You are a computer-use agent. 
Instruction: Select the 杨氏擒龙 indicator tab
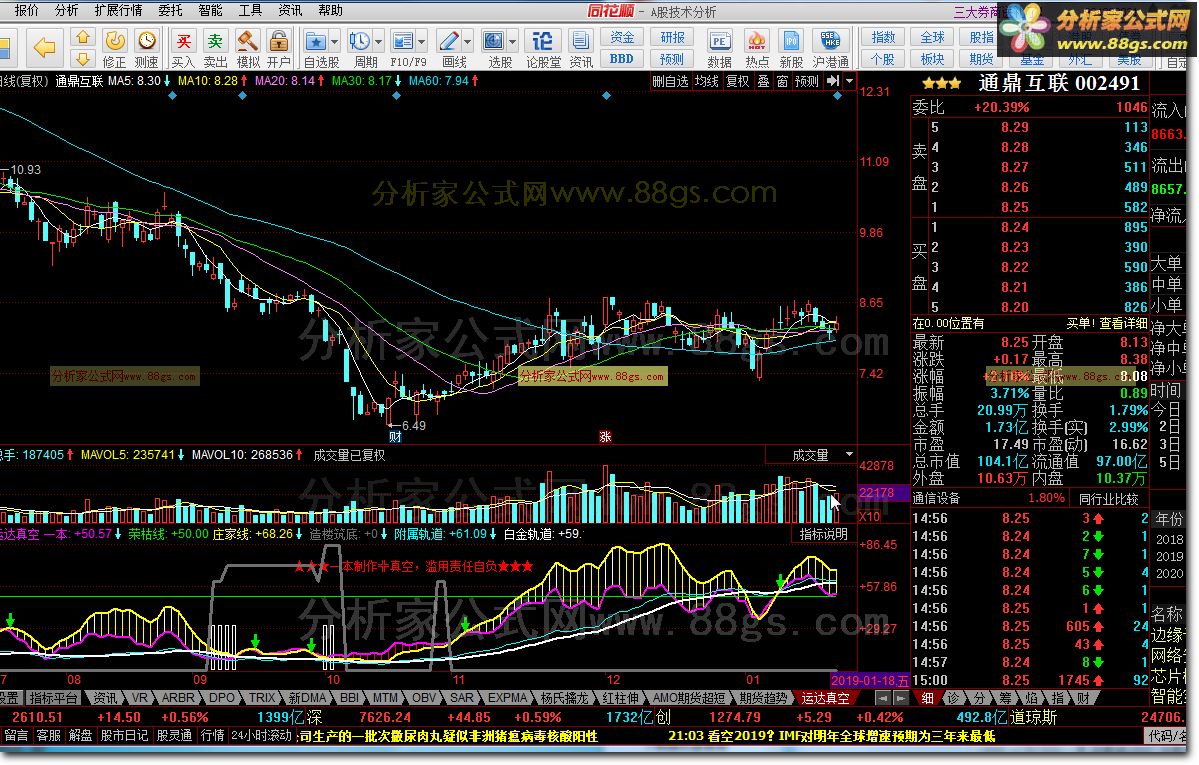(x=564, y=698)
